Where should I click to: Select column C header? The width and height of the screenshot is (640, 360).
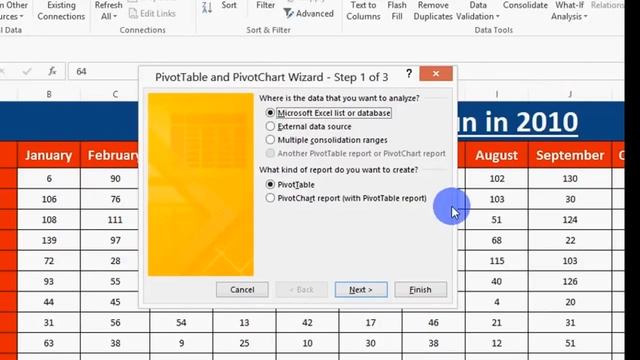tap(115, 94)
